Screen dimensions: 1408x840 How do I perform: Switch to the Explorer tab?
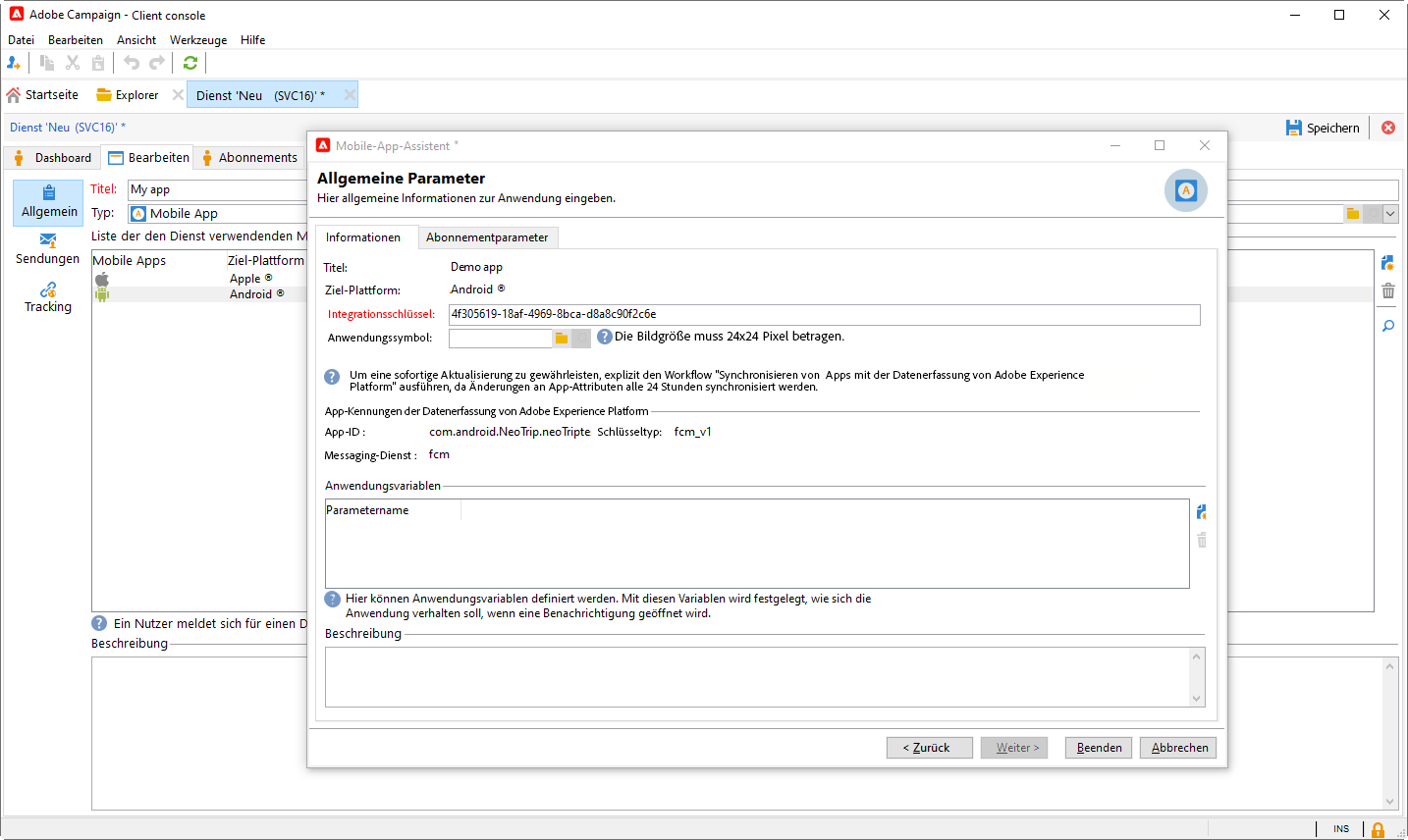[x=128, y=95]
